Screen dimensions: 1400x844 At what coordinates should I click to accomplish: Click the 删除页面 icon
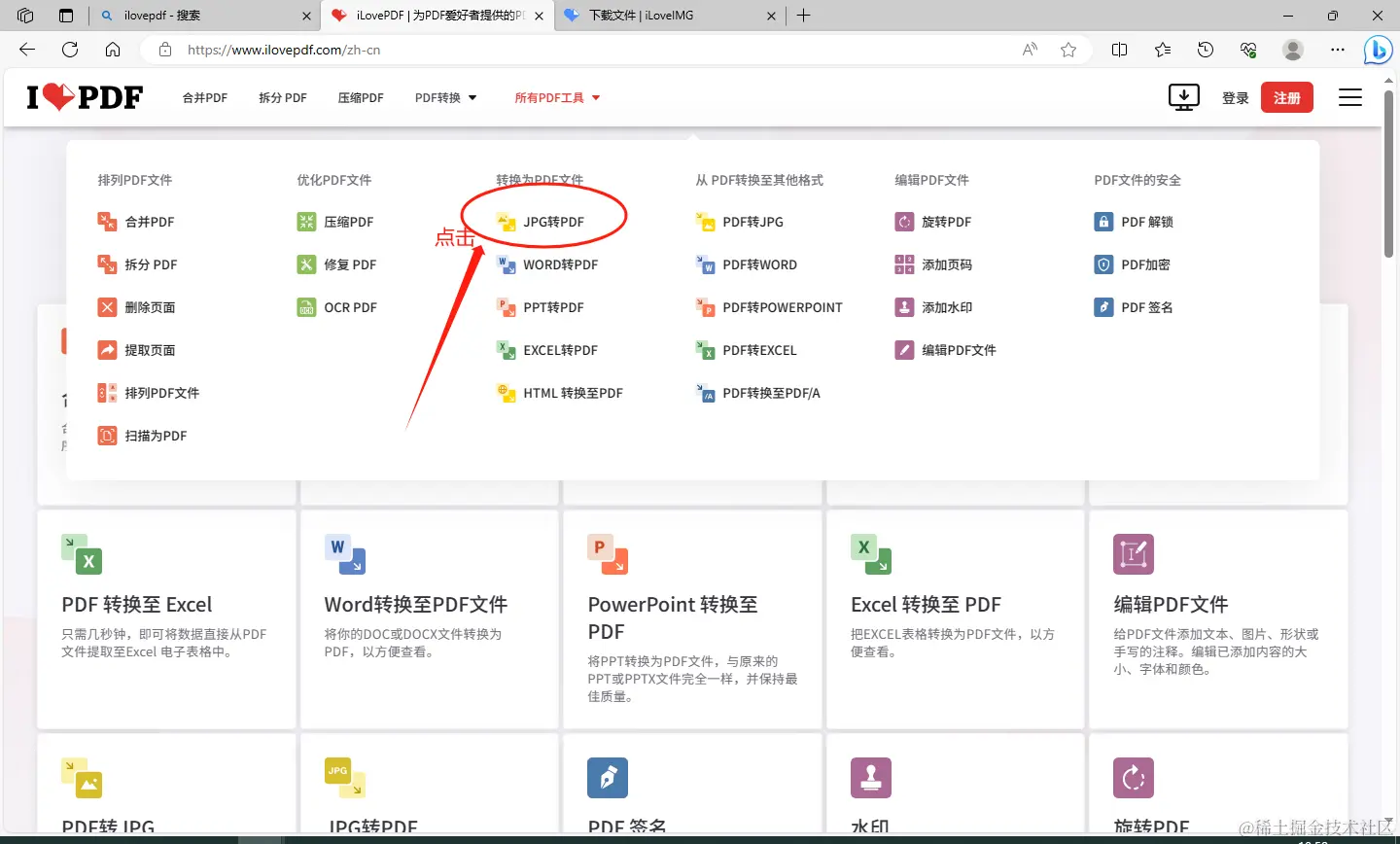coord(107,307)
